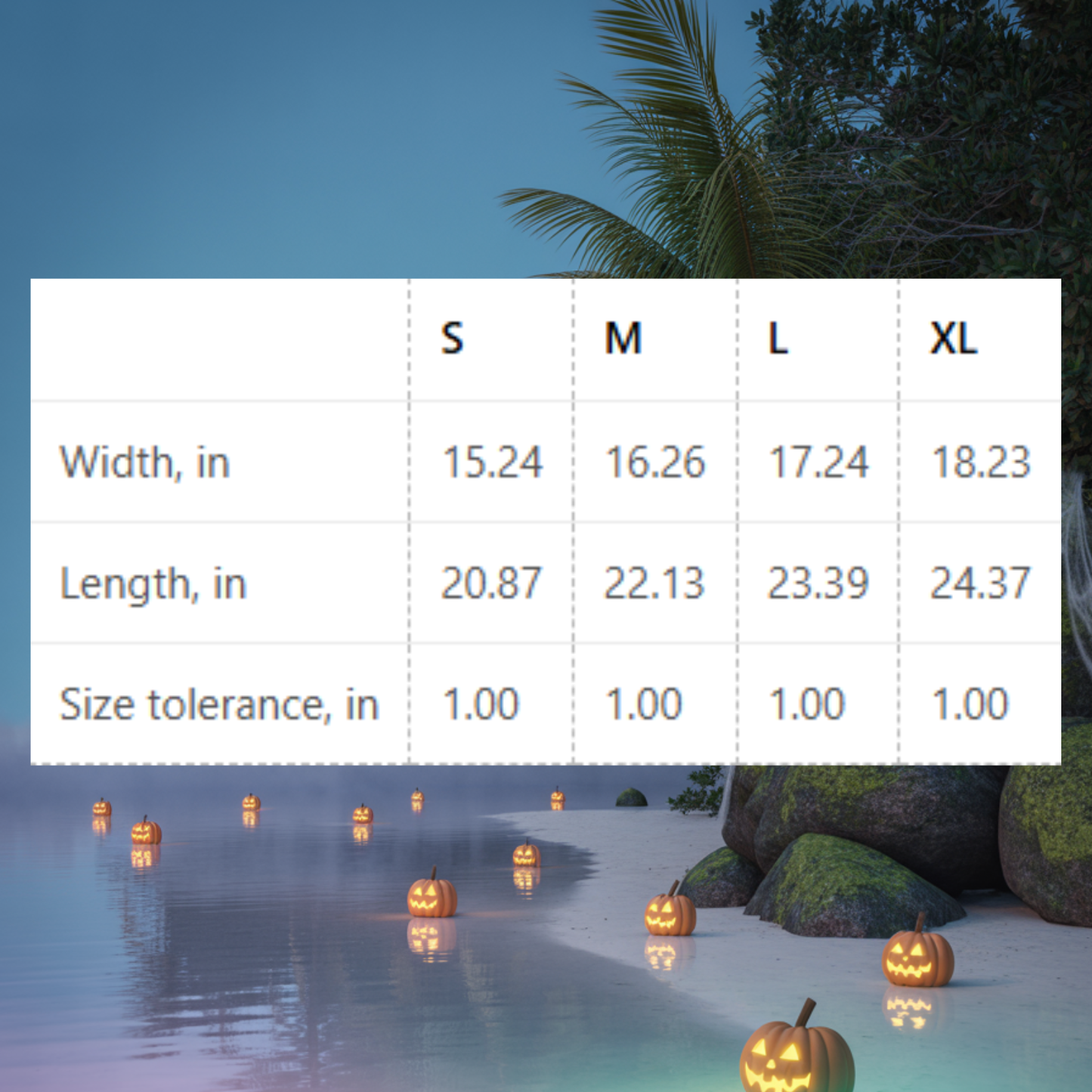1092x1092 pixels.
Task: Click the 16.26 width value
Action: coord(655,462)
